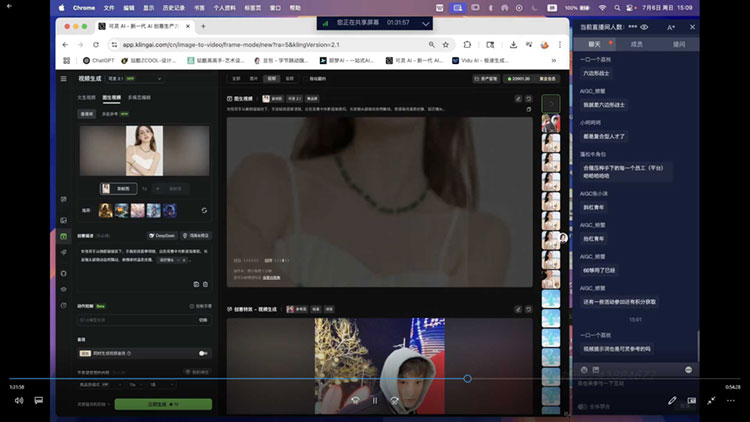Click the speaker volume icon in the player bar

(x=19, y=400)
